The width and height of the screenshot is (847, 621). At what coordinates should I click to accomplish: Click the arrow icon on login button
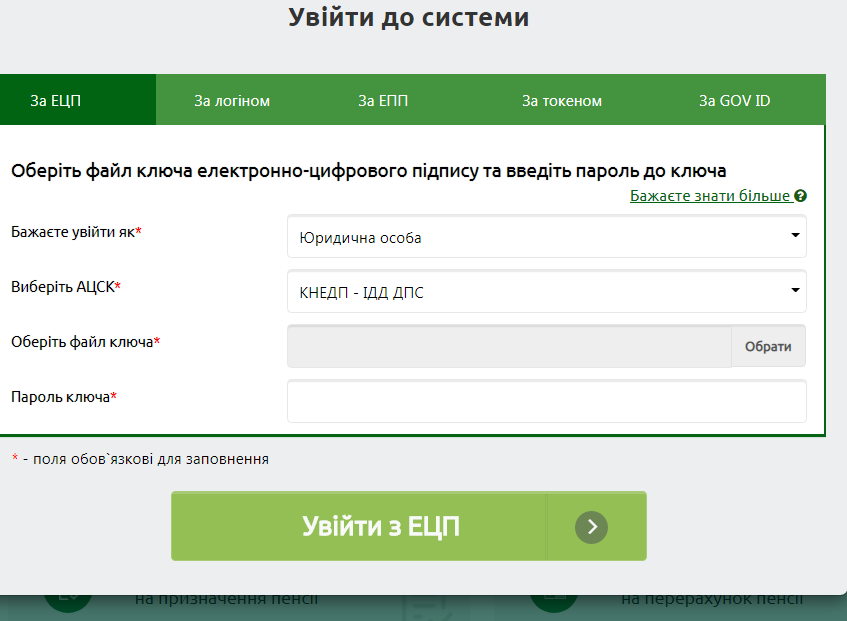coord(591,526)
